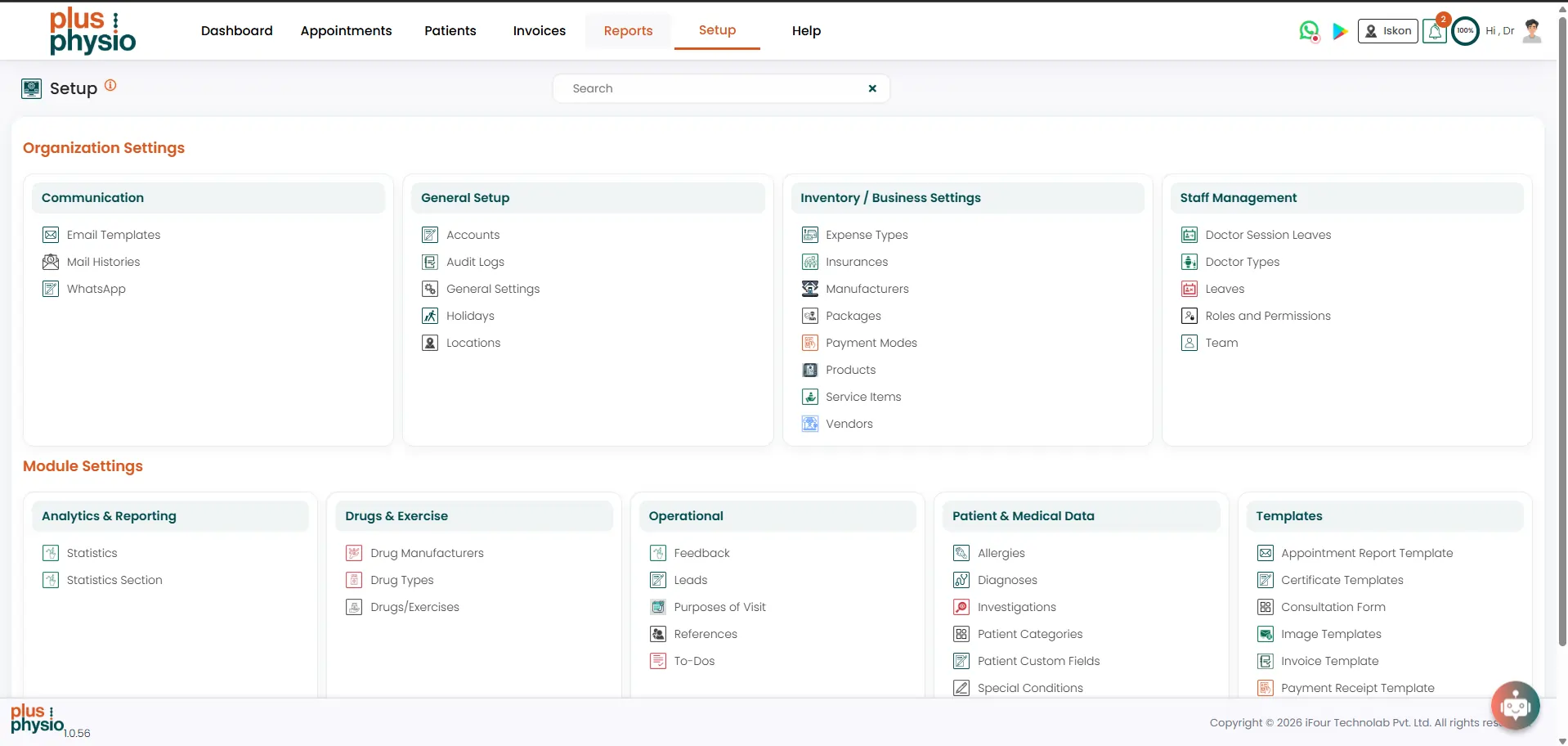The image size is (1568, 746).
Task: Click the Setup info icon beside title
Action: pyautogui.click(x=110, y=85)
